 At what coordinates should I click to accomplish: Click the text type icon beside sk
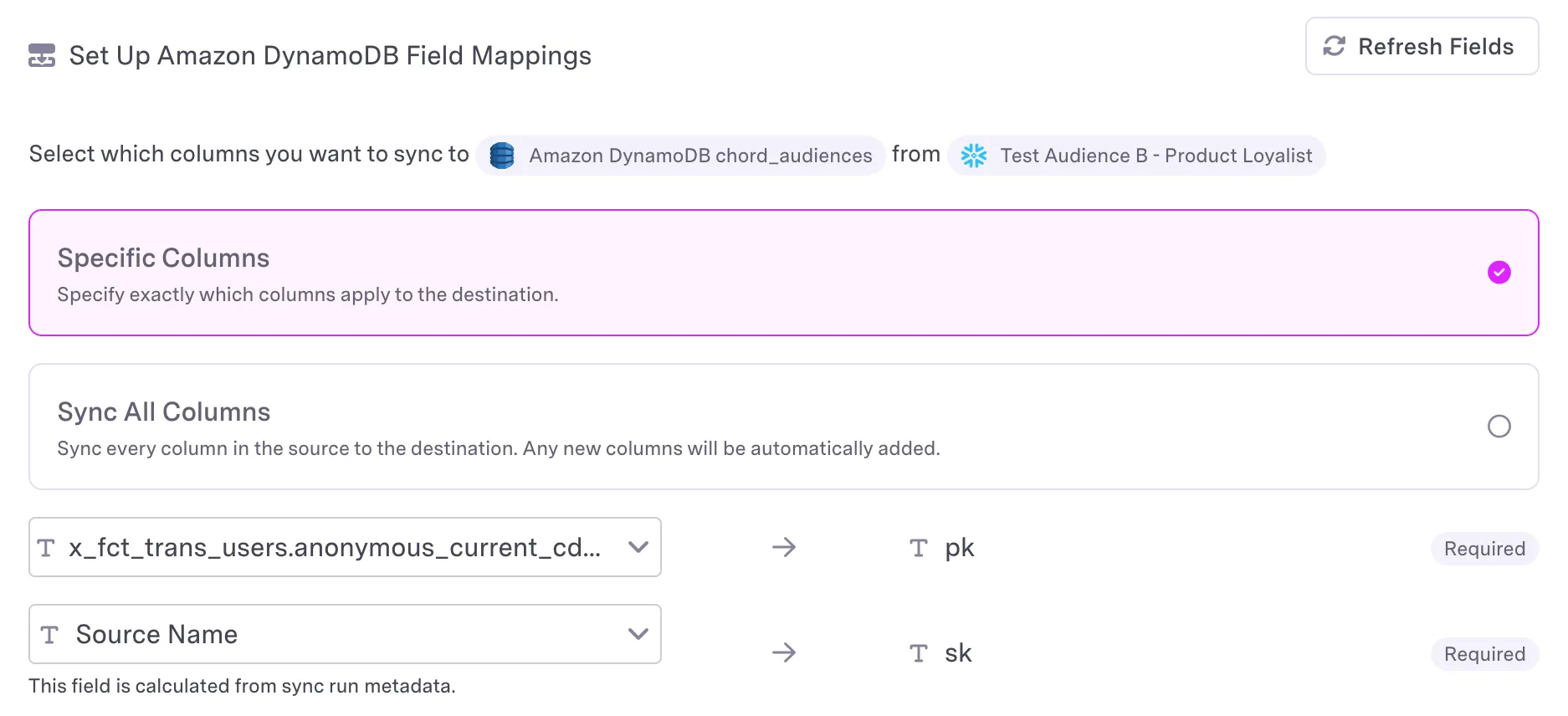click(919, 653)
